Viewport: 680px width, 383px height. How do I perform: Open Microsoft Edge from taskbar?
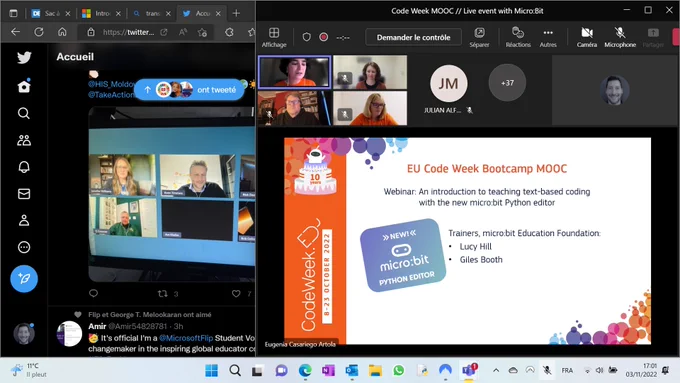click(305, 370)
